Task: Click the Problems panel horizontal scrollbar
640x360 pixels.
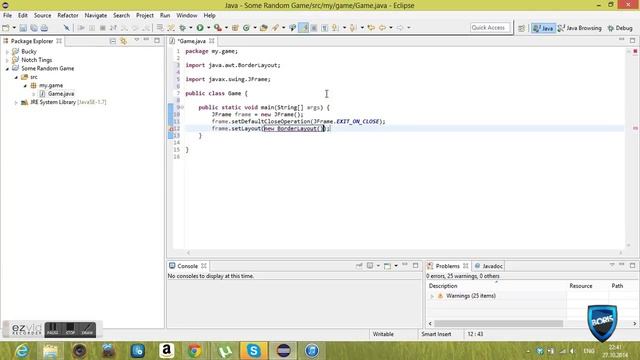Action: pyautogui.click(x=498, y=323)
